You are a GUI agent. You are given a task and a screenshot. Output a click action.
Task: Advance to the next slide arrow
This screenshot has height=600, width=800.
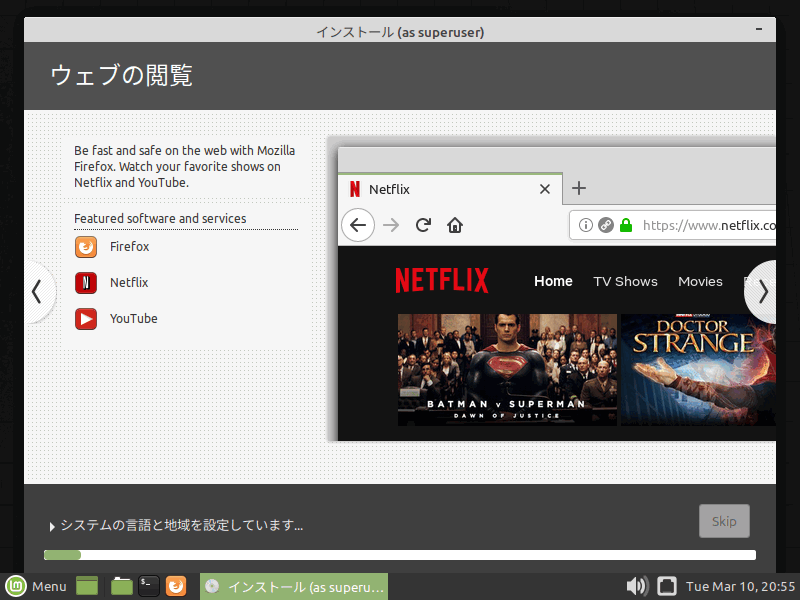(762, 292)
